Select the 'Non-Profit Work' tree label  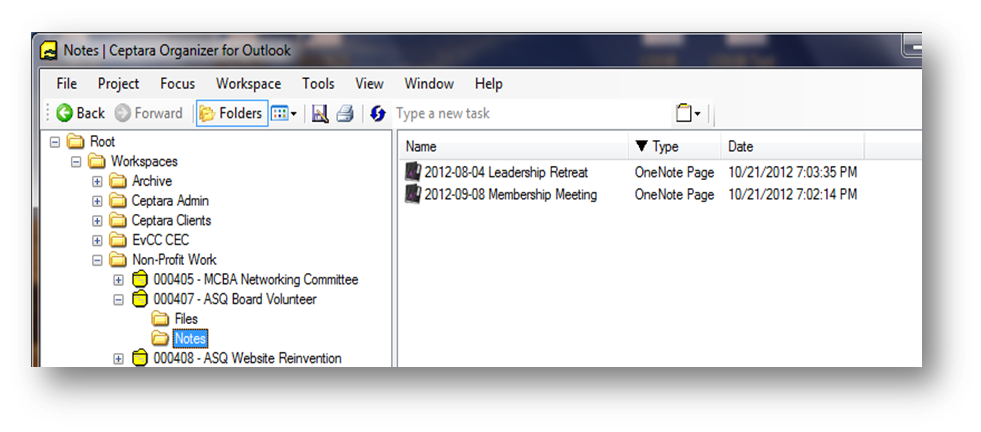[175, 260]
